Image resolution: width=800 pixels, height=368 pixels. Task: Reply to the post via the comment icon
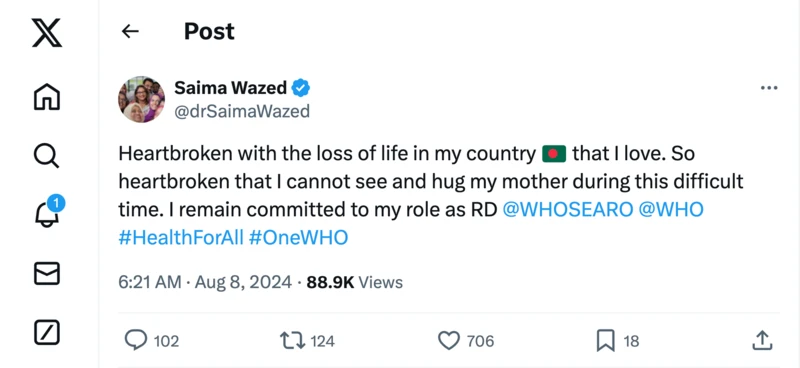(x=136, y=340)
